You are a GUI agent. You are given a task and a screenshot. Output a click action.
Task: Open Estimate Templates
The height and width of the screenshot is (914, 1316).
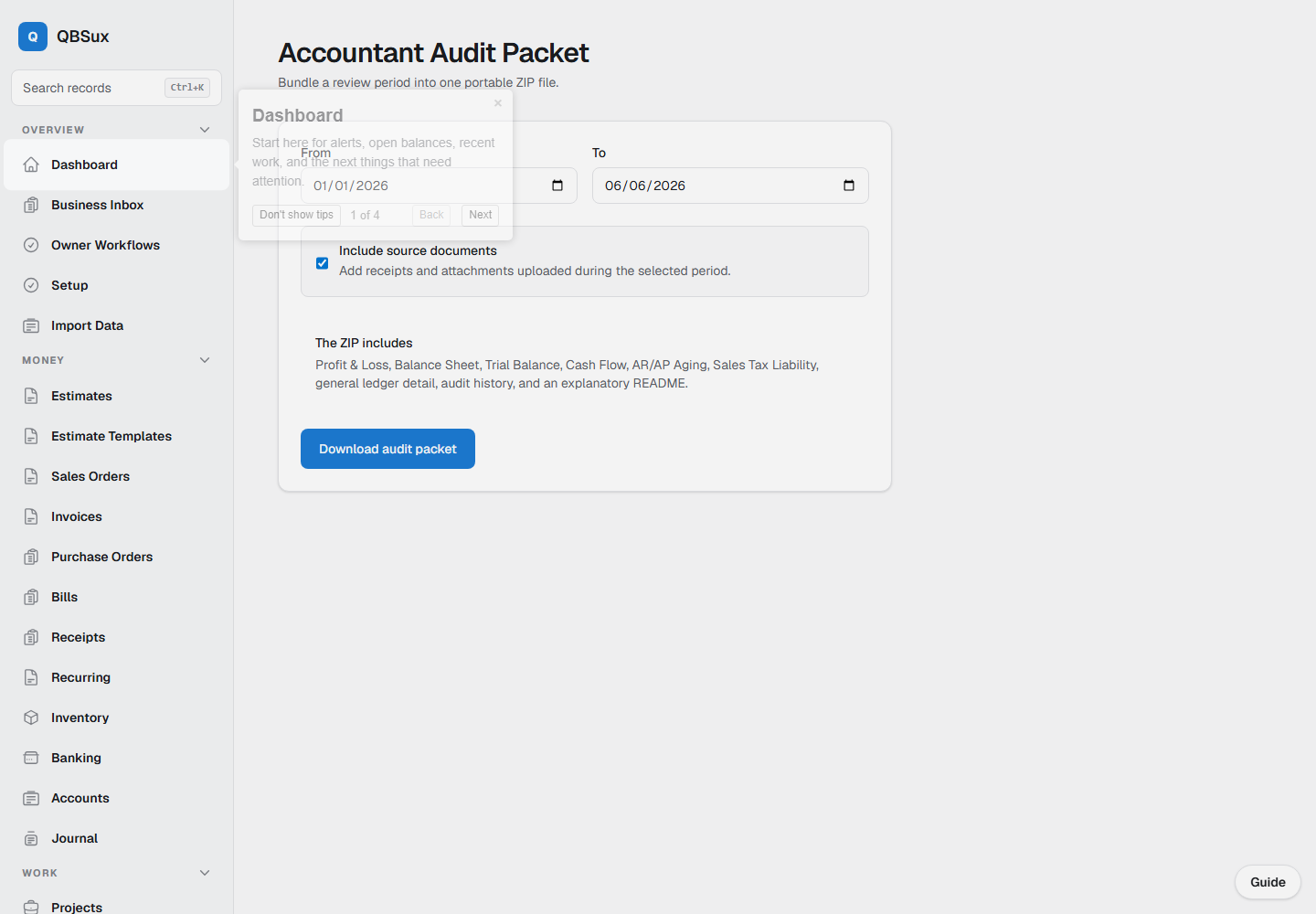tap(116, 436)
